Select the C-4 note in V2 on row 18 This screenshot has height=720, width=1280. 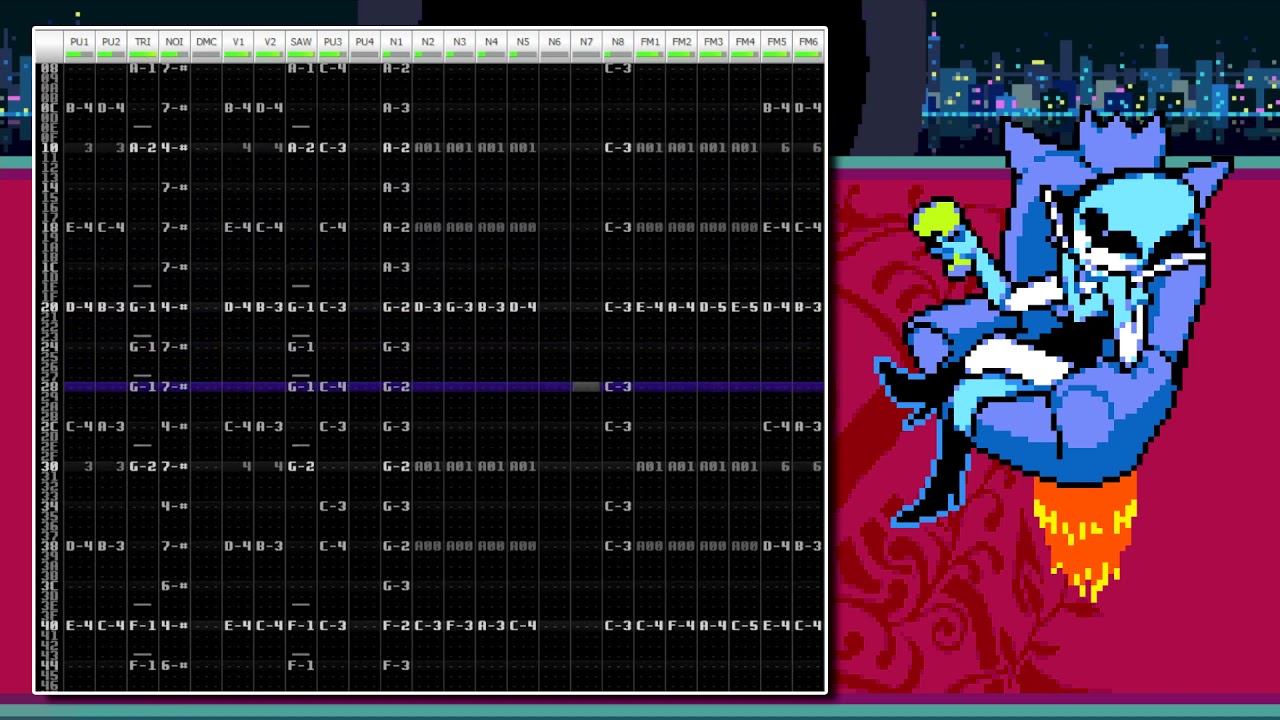(270, 227)
